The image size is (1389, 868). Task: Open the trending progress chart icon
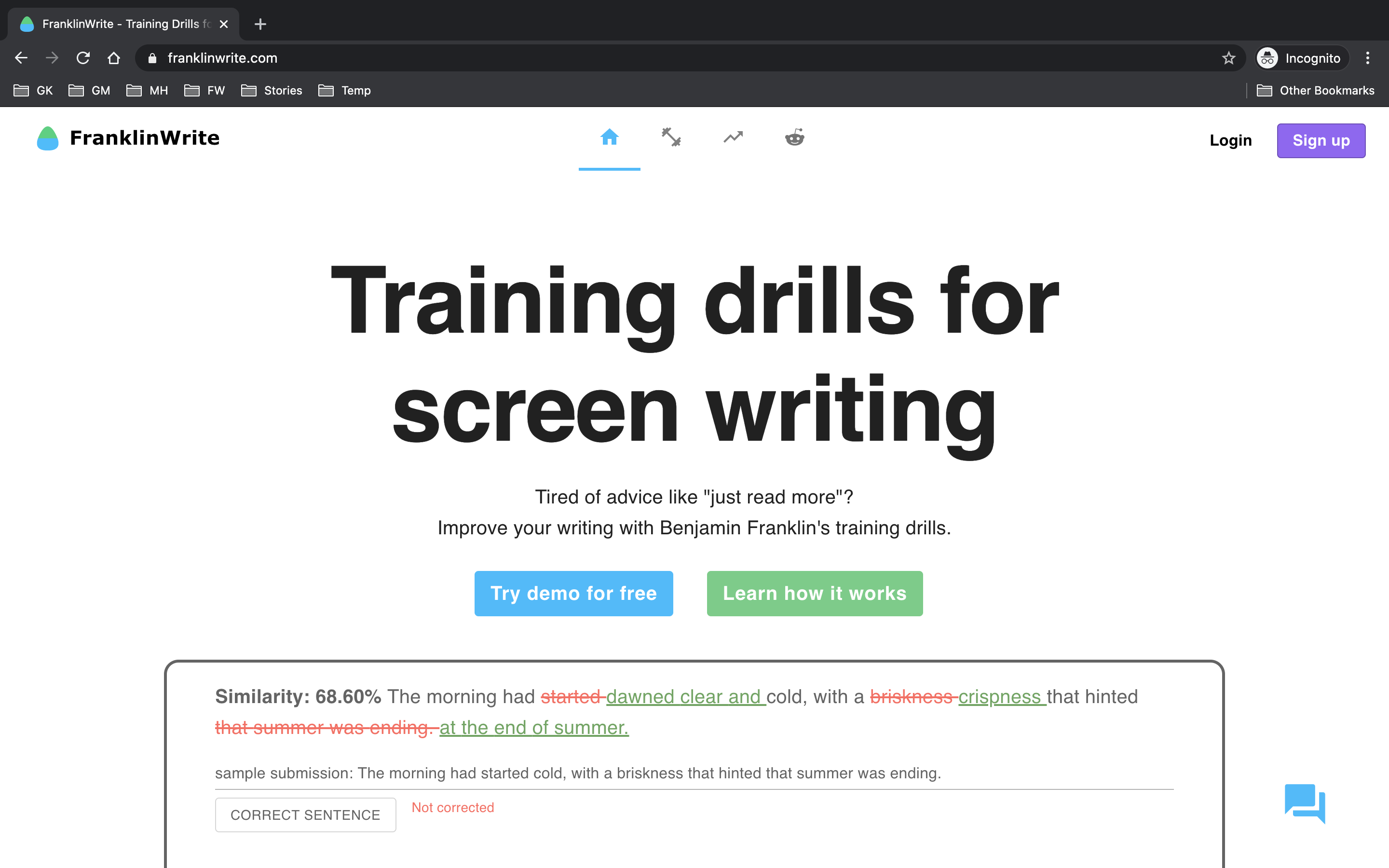733,138
